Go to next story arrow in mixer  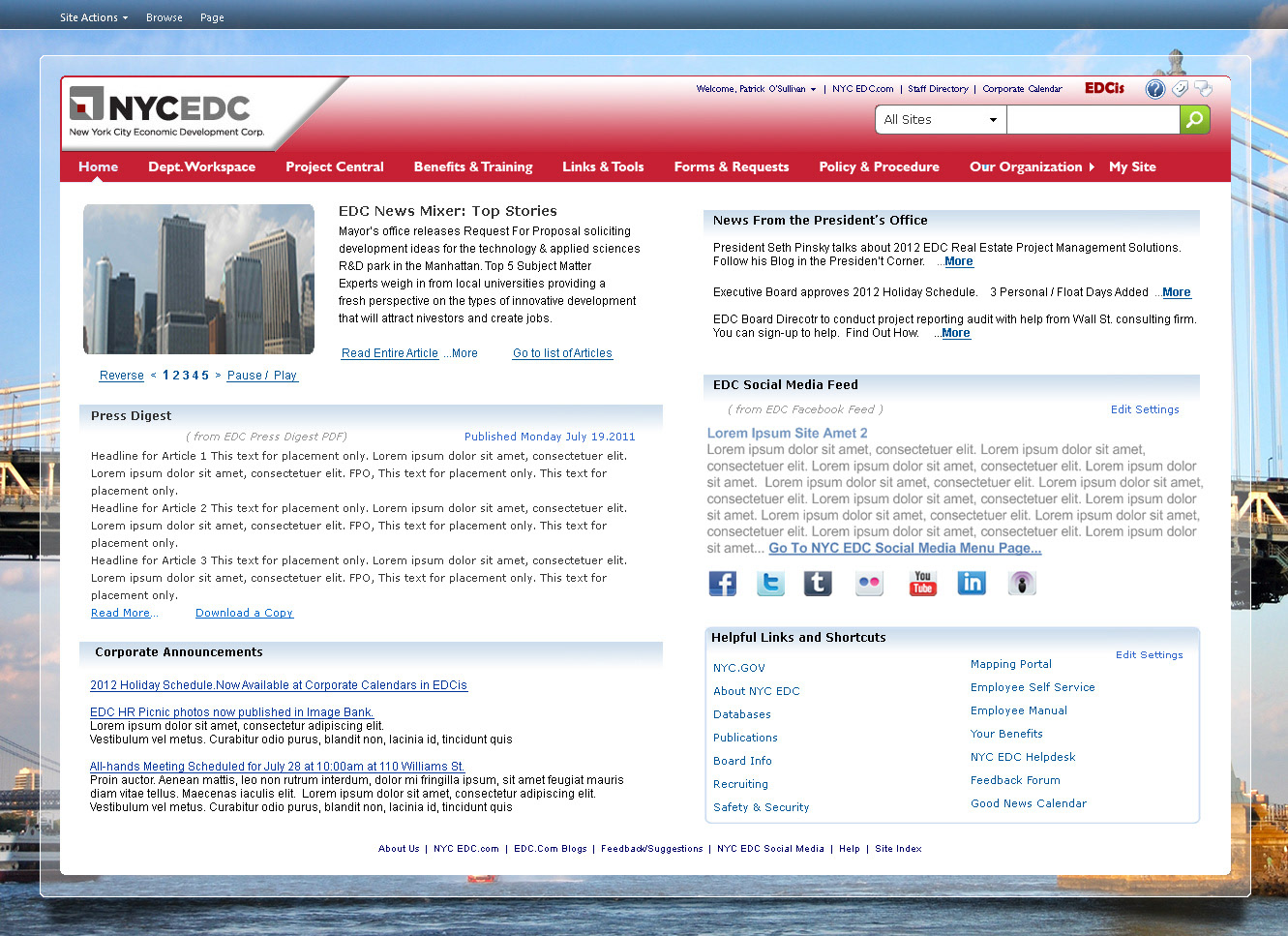(218, 376)
